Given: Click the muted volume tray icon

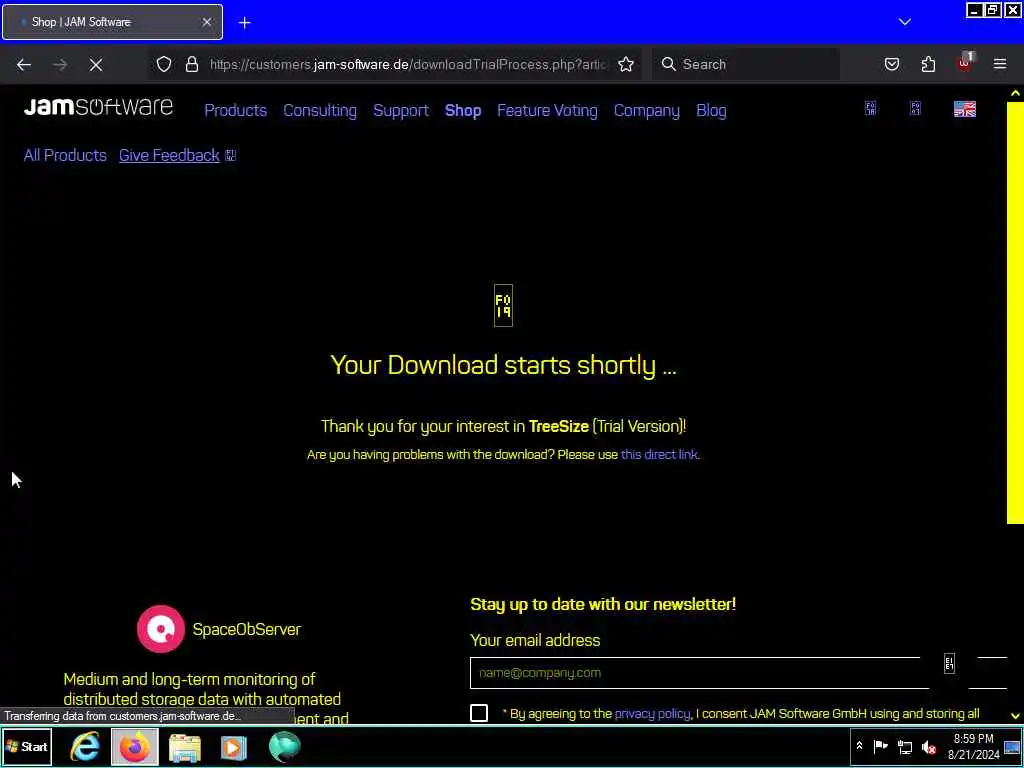Looking at the screenshot, I should click(x=929, y=746).
